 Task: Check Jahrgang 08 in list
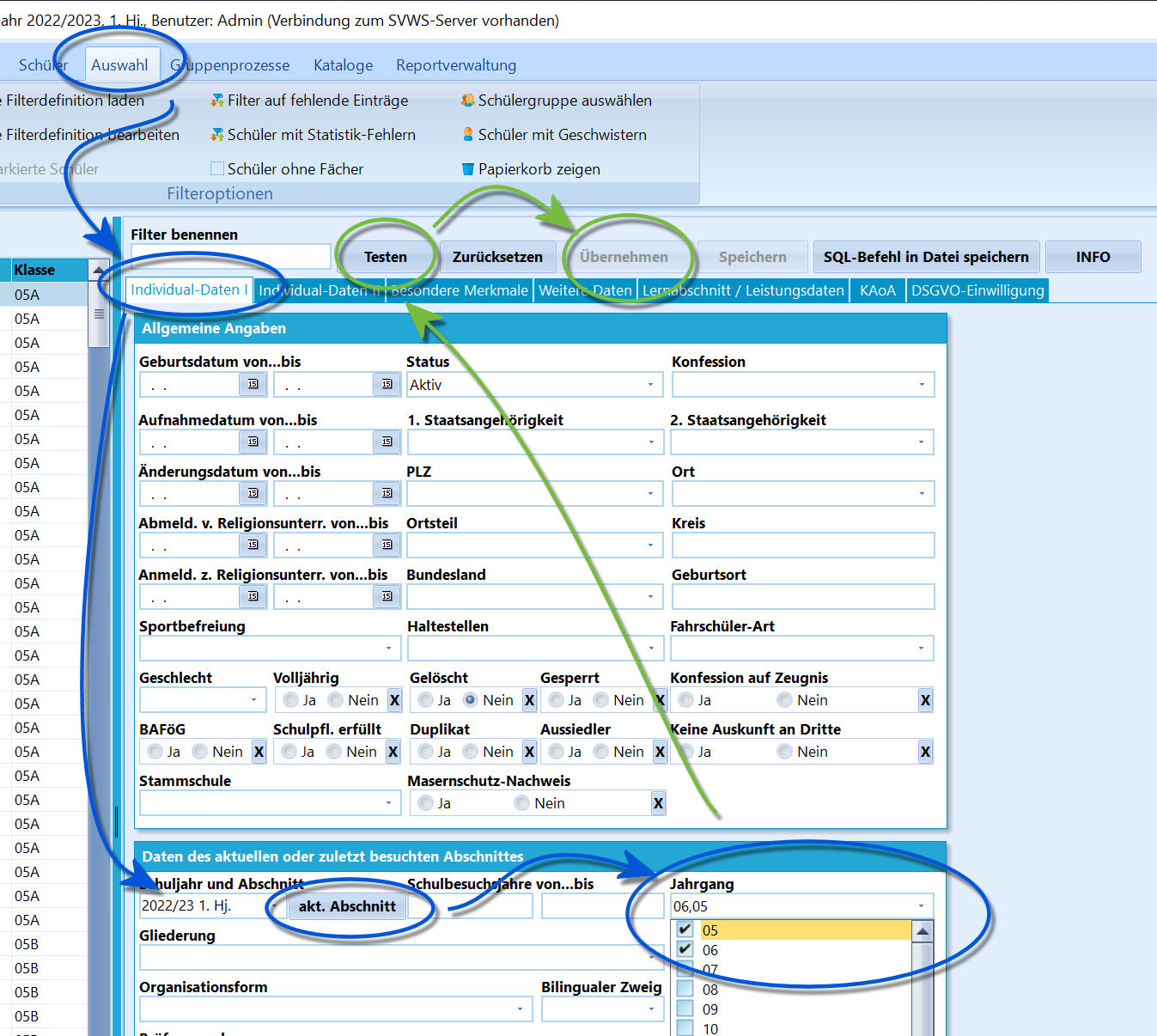(685, 989)
